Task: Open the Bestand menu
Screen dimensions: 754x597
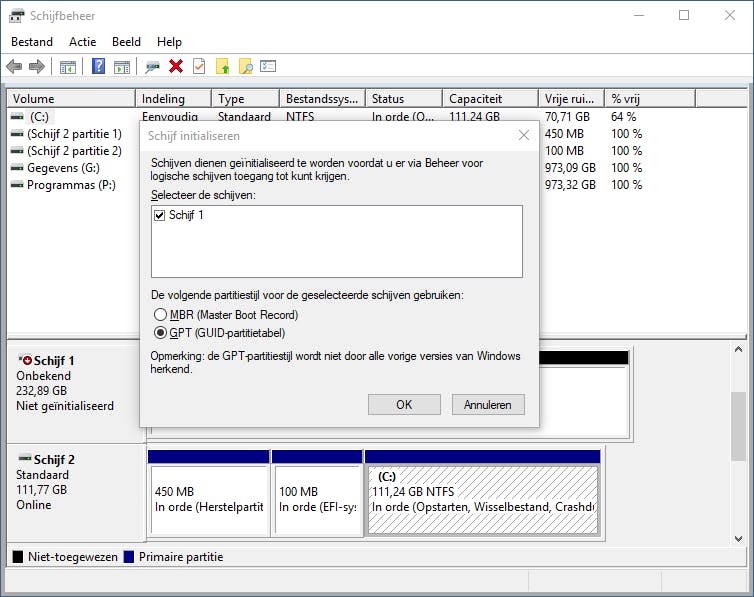Action: pos(32,42)
